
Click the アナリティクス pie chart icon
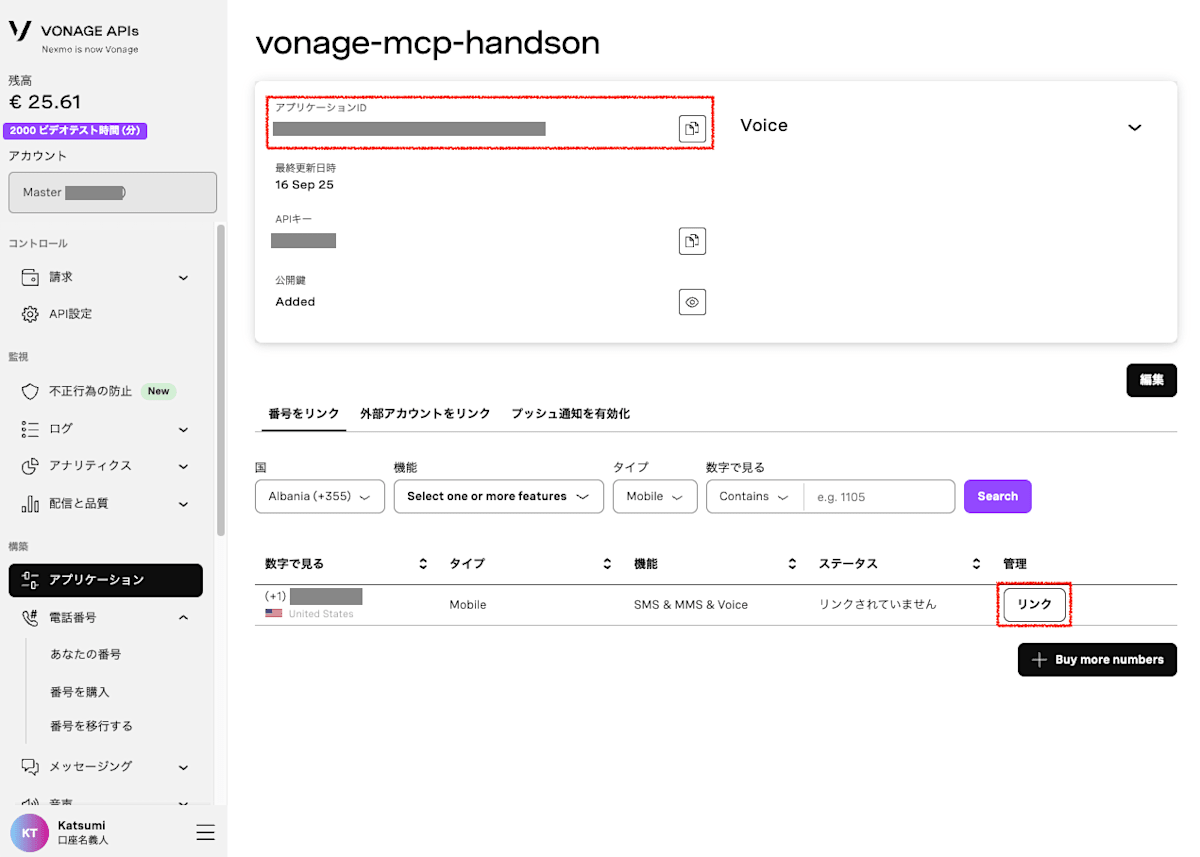(30, 466)
